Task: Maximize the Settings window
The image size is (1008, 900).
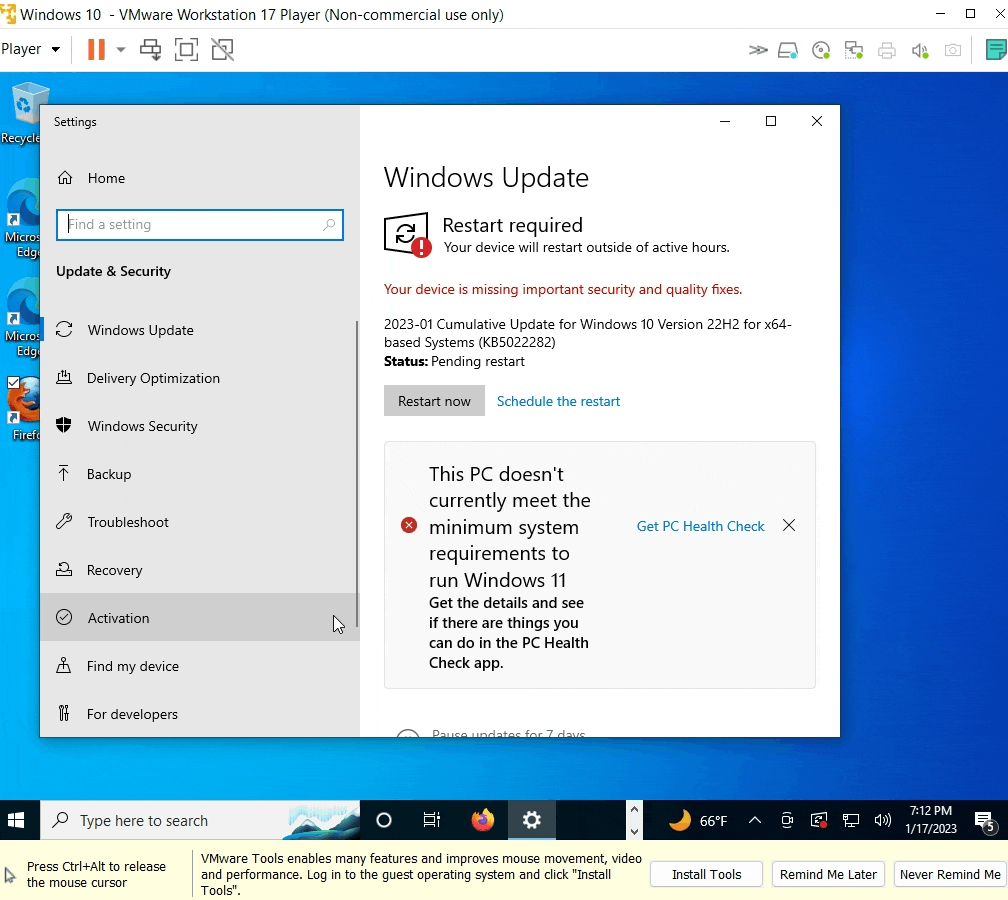Action: click(771, 121)
